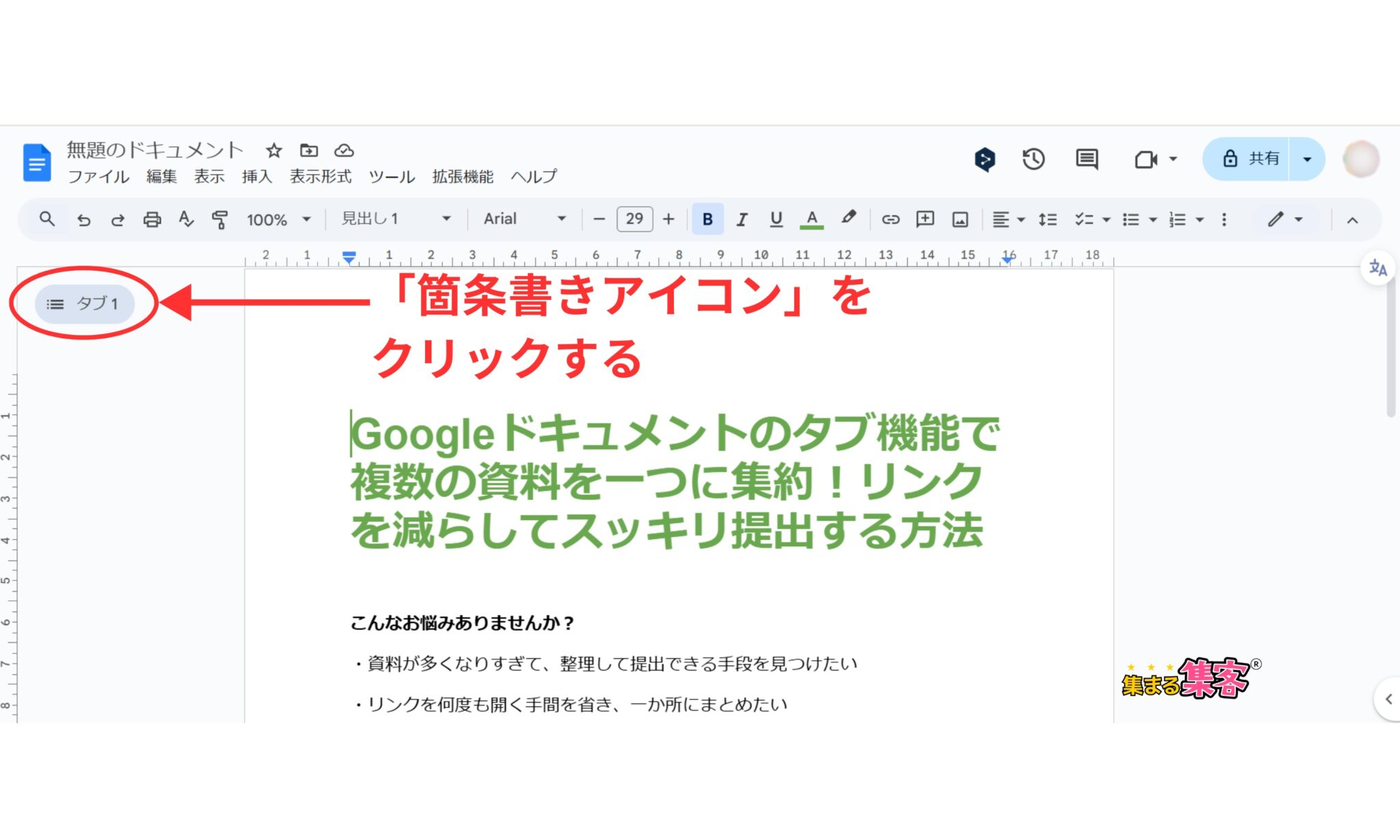The height and width of the screenshot is (840, 1400).
Task: Click the font size field showing 29
Action: pyautogui.click(x=634, y=219)
